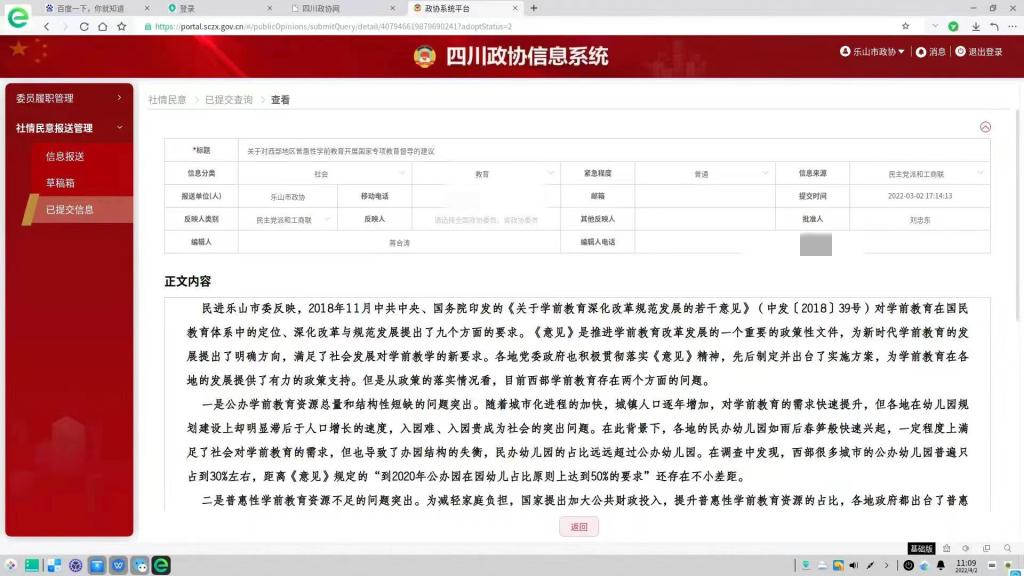
Task: Click the browser home icon
Action: tap(103, 27)
